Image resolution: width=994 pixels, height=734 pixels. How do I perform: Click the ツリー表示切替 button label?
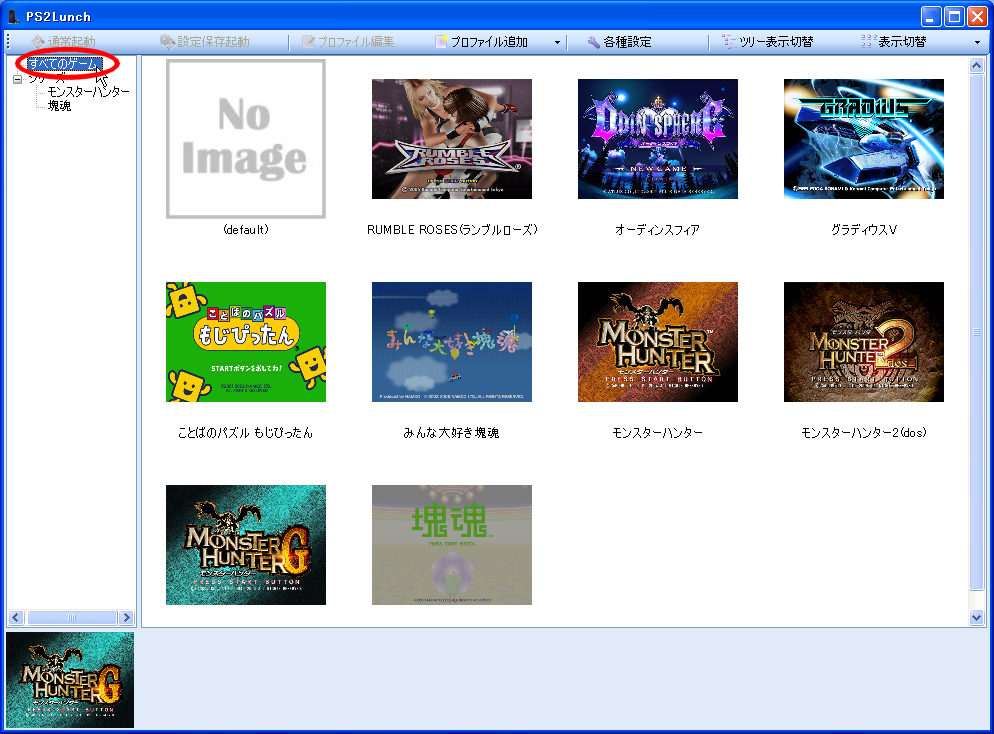click(x=776, y=42)
